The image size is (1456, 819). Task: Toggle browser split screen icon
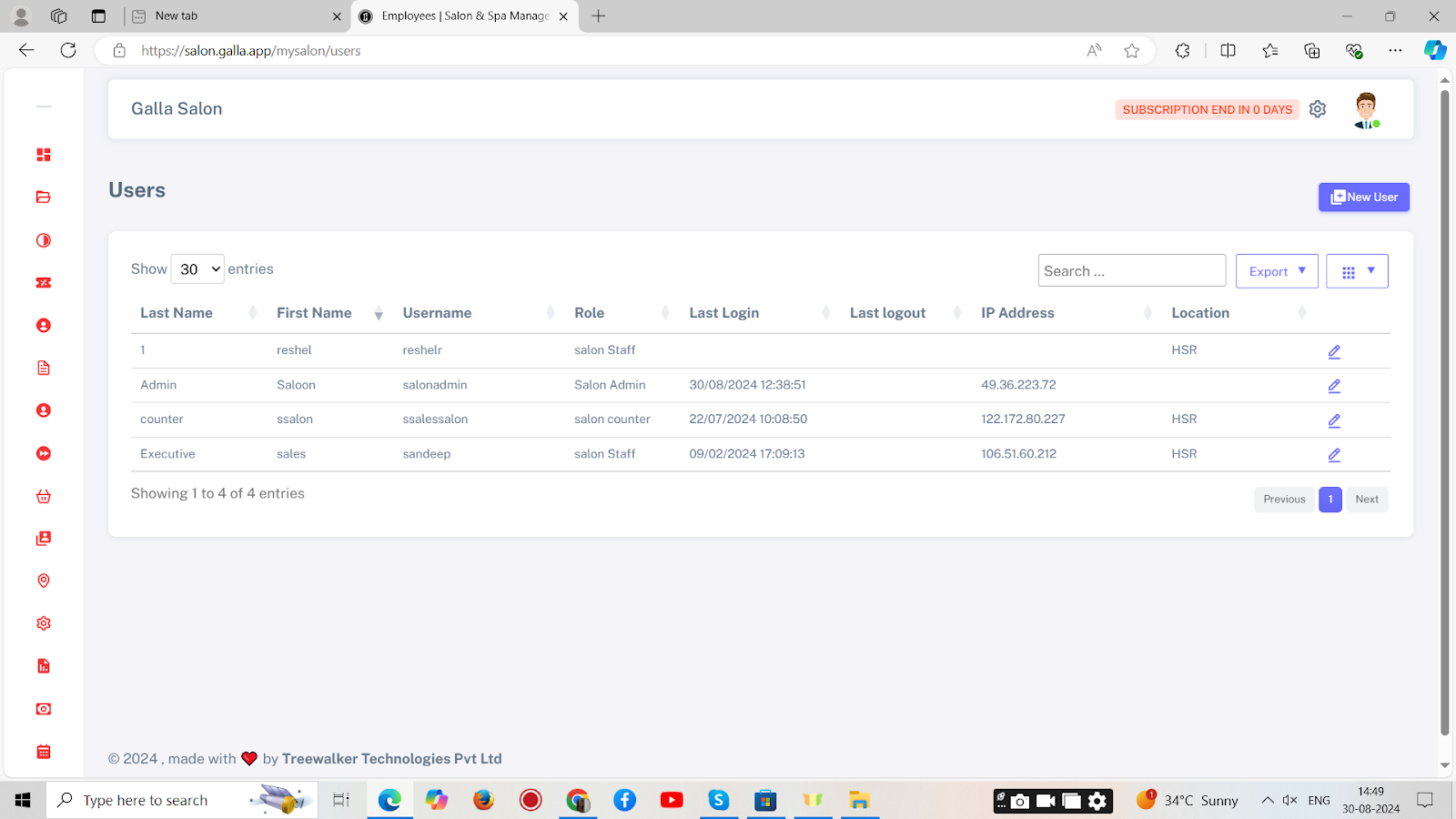pos(1228,51)
